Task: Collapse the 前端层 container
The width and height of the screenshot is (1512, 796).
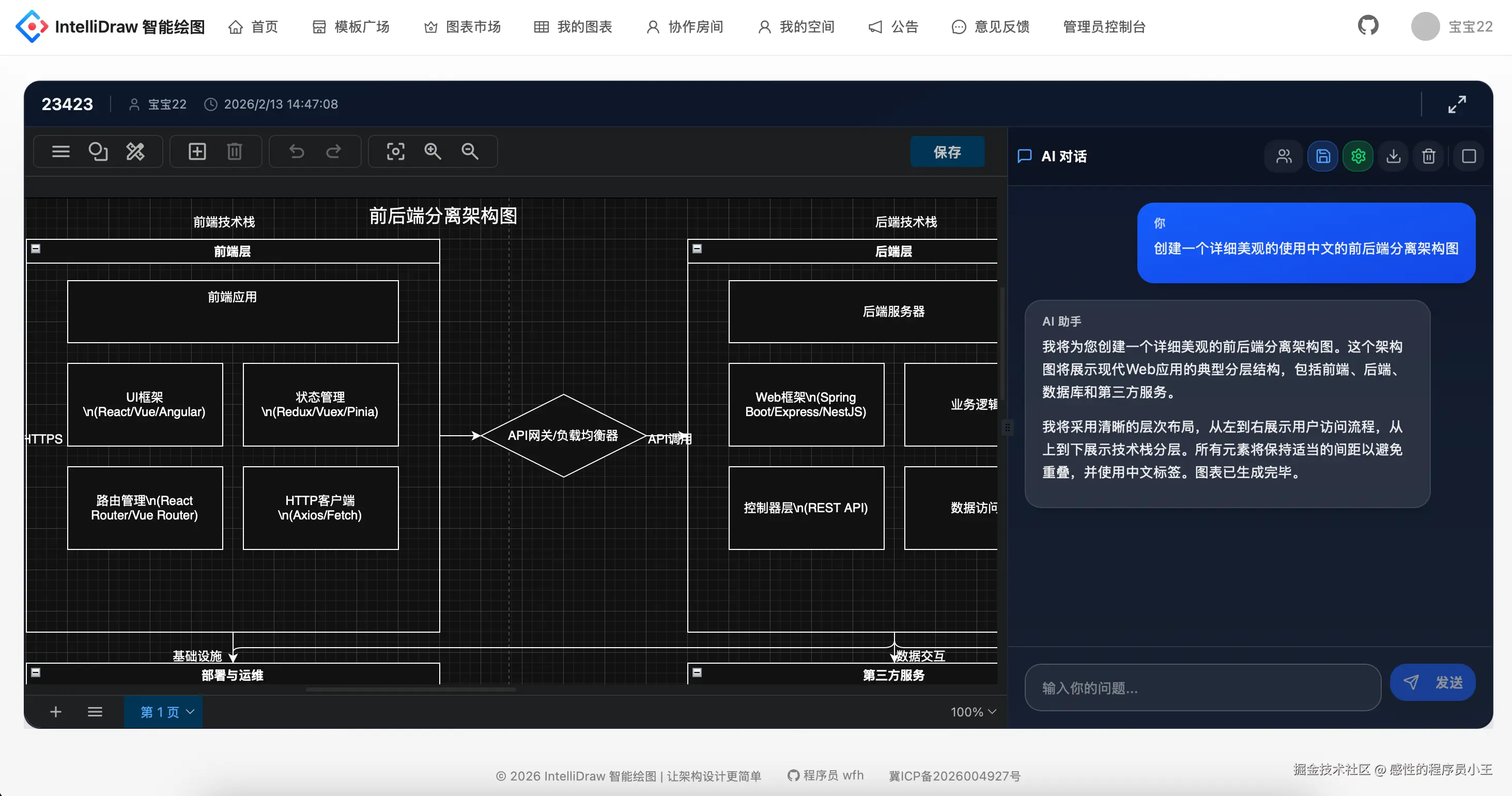Action: click(x=36, y=249)
